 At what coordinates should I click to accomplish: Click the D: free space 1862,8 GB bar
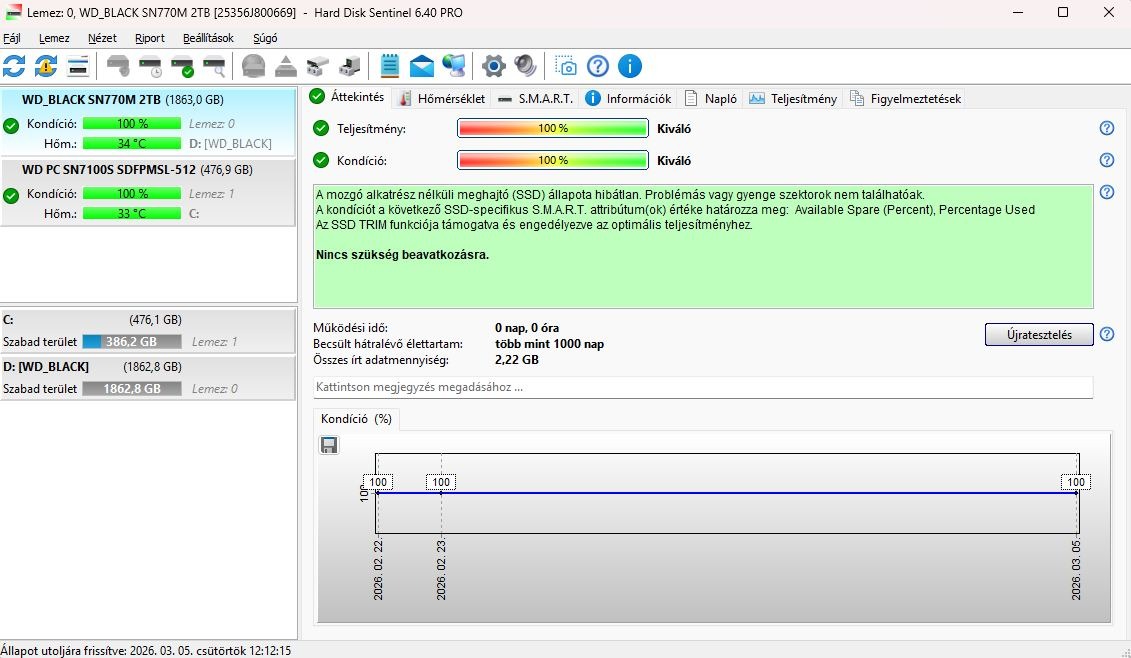[132, 388]
